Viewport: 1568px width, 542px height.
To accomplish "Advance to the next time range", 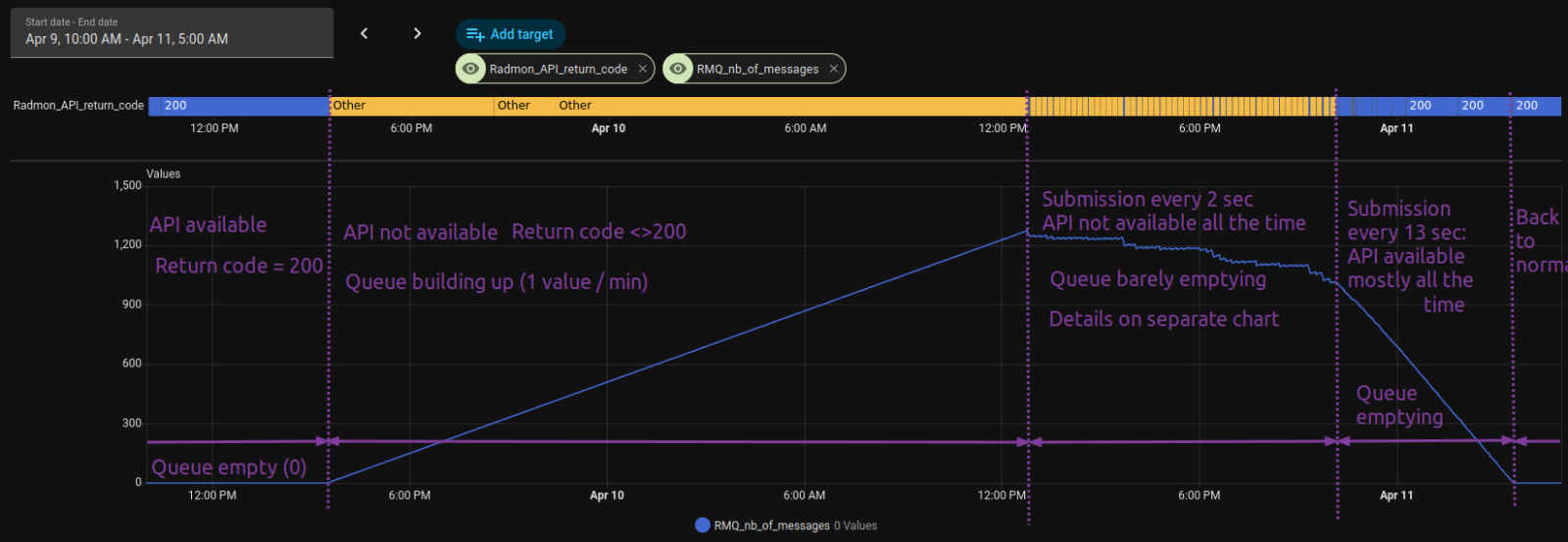I will (x=417, y=33).
